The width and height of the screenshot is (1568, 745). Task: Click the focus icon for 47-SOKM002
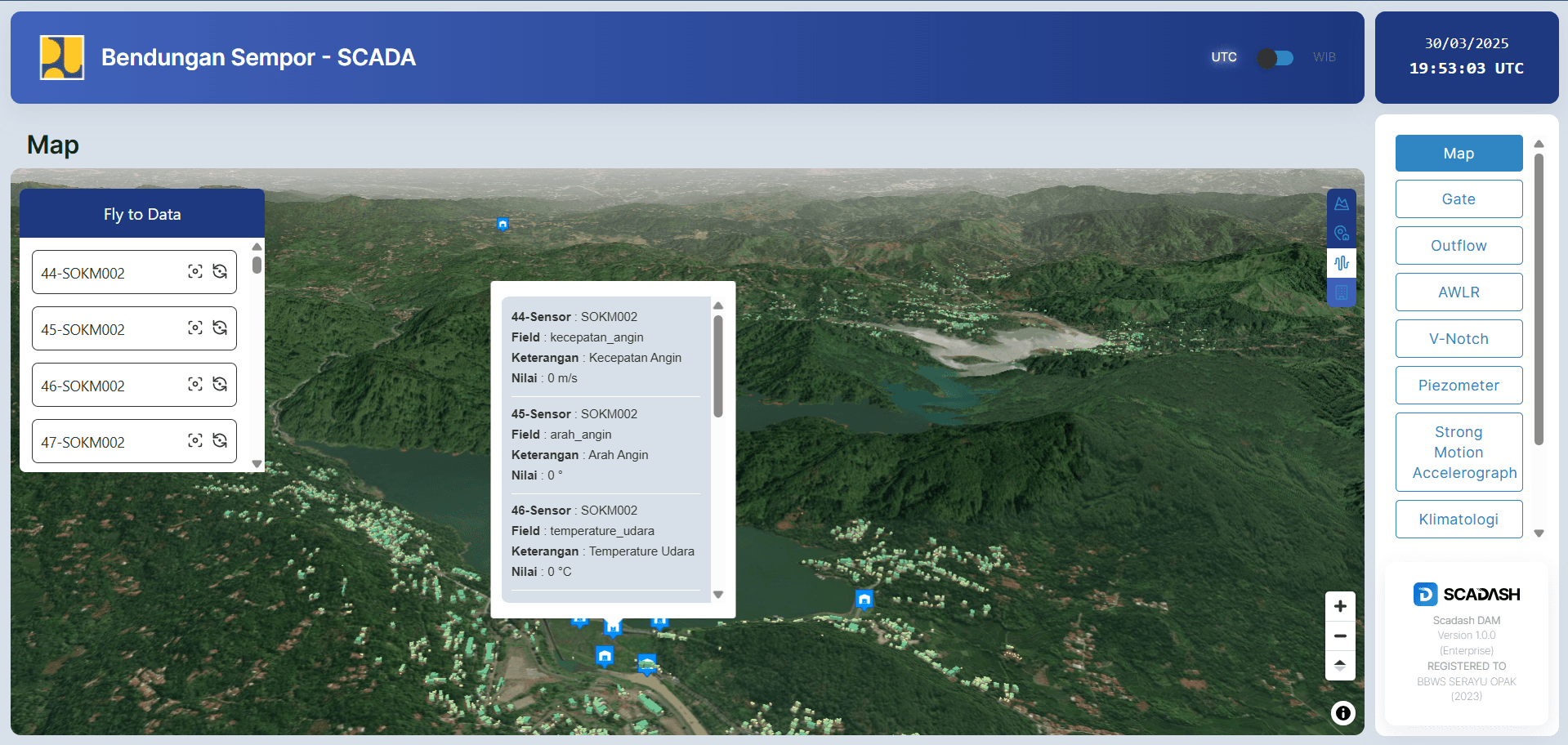(195, 441)
